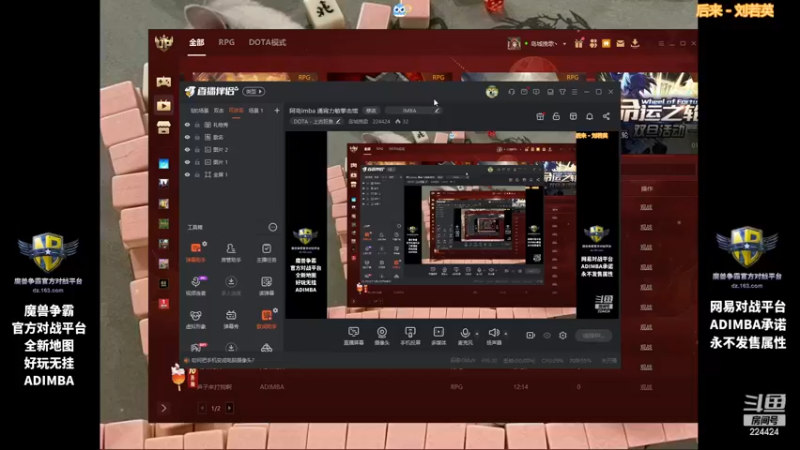Hide the 图片 2 layer with eye icon
Screen dimensions: 800x450
click(187, 149)
